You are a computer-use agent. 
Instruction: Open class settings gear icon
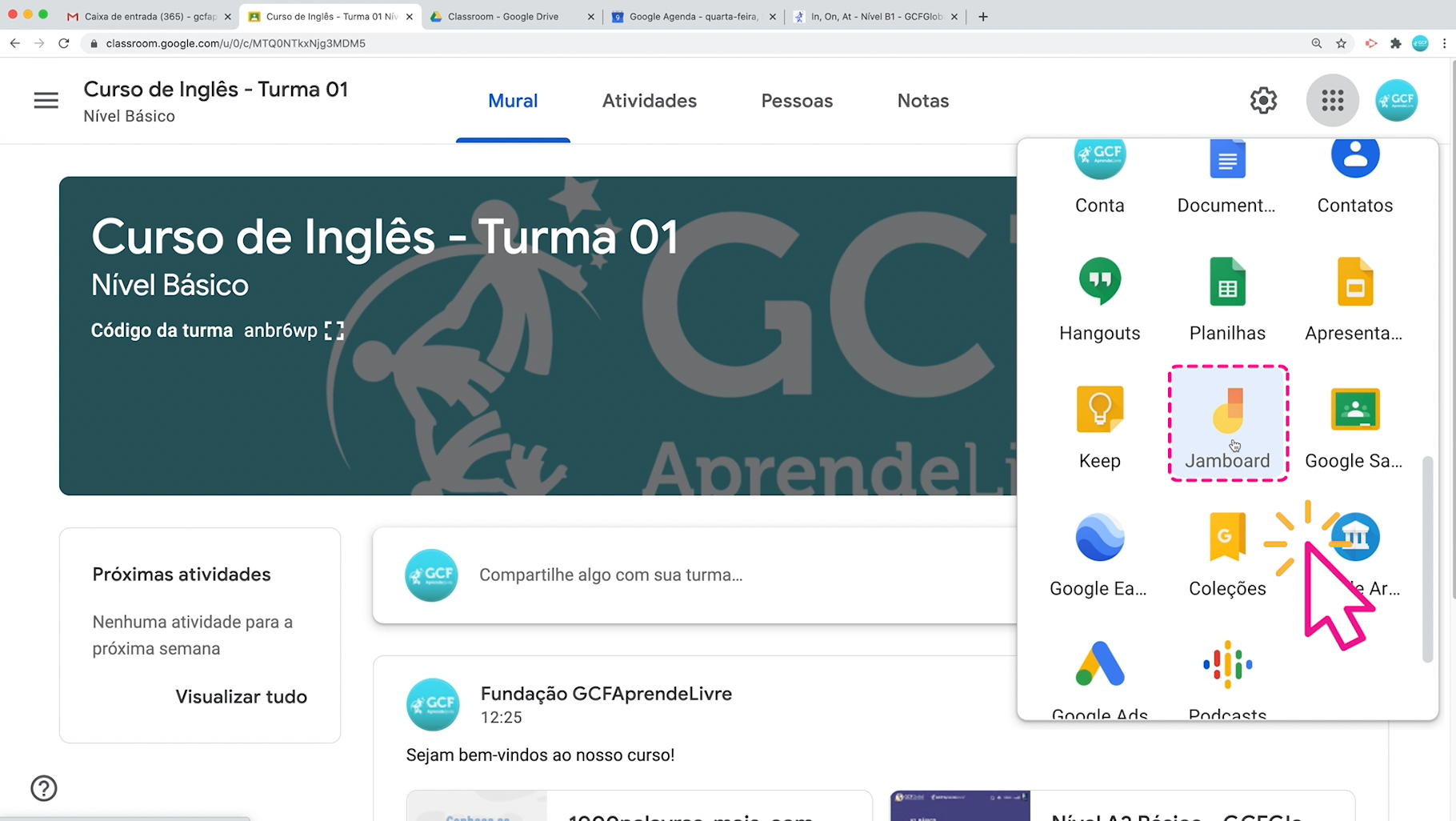coord(1263,100)
